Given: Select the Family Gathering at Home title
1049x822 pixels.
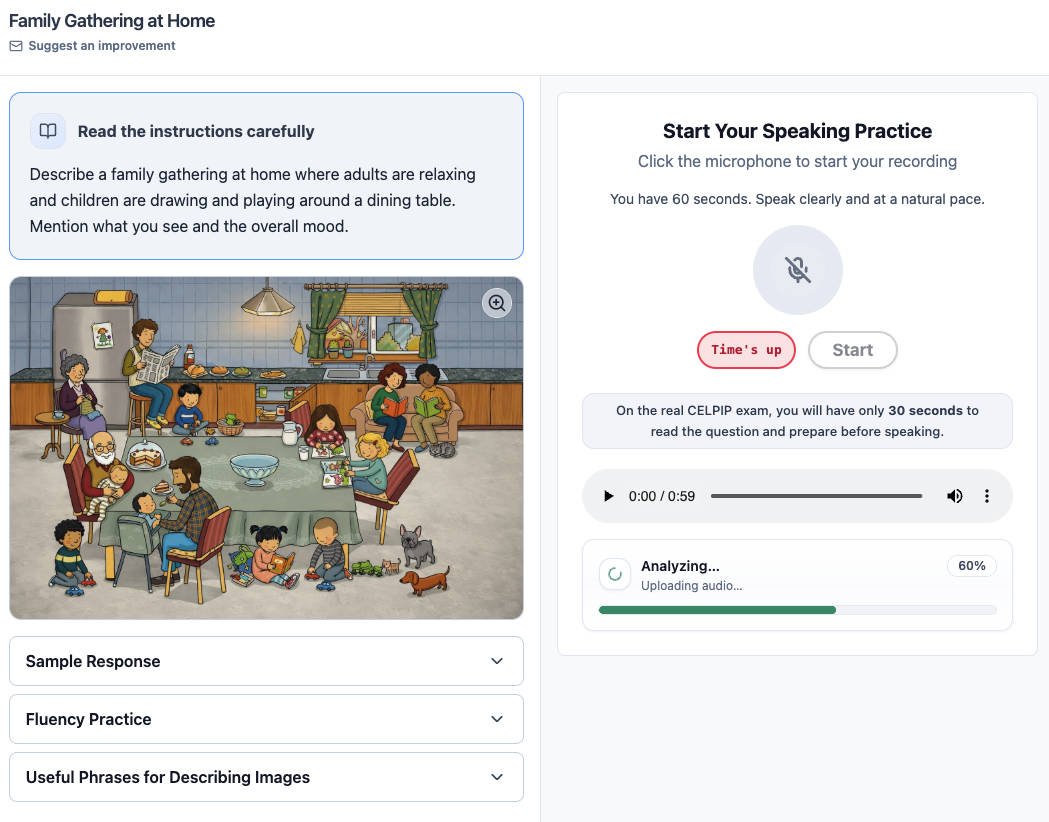Looking at the screenshot, I should point(111,20).
